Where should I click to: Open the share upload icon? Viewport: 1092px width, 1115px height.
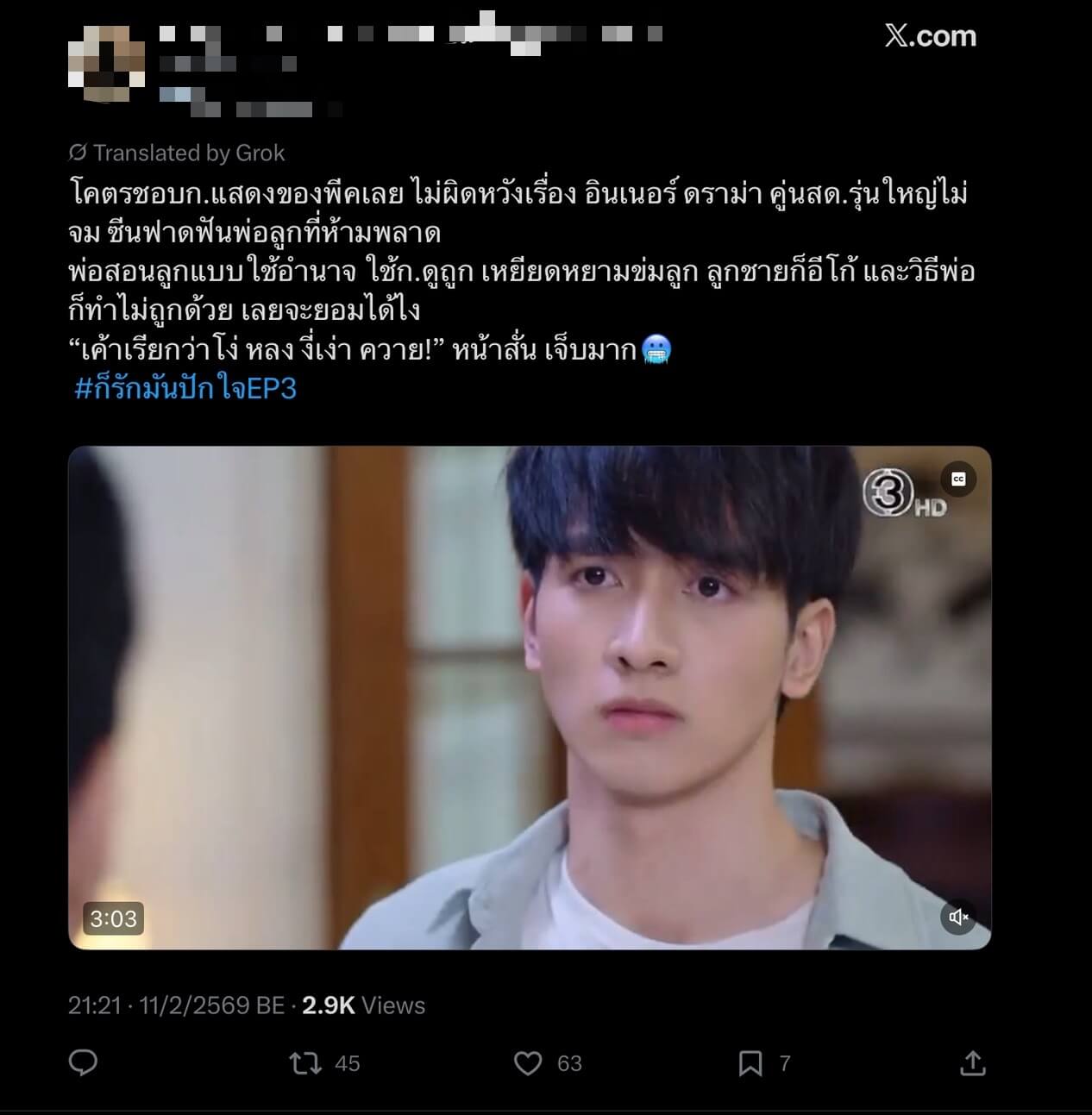[972, 1063]
